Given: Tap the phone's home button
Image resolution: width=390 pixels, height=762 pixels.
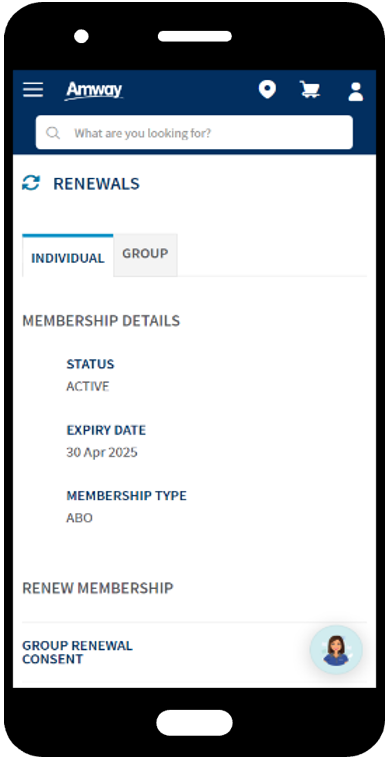Looking at the screenshot, I should point(194,723).
